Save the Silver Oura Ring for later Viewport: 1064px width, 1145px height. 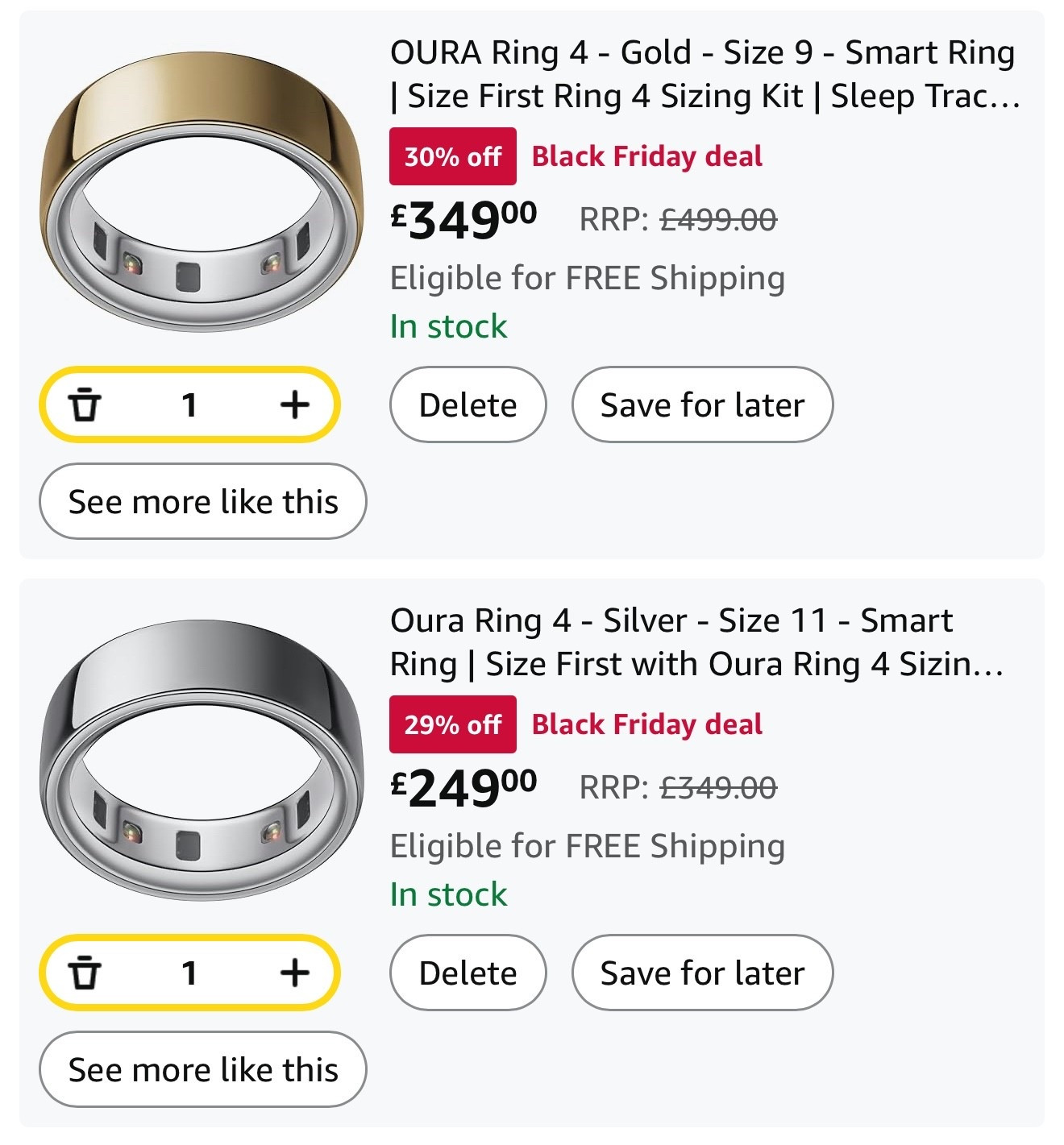(701, 973)
